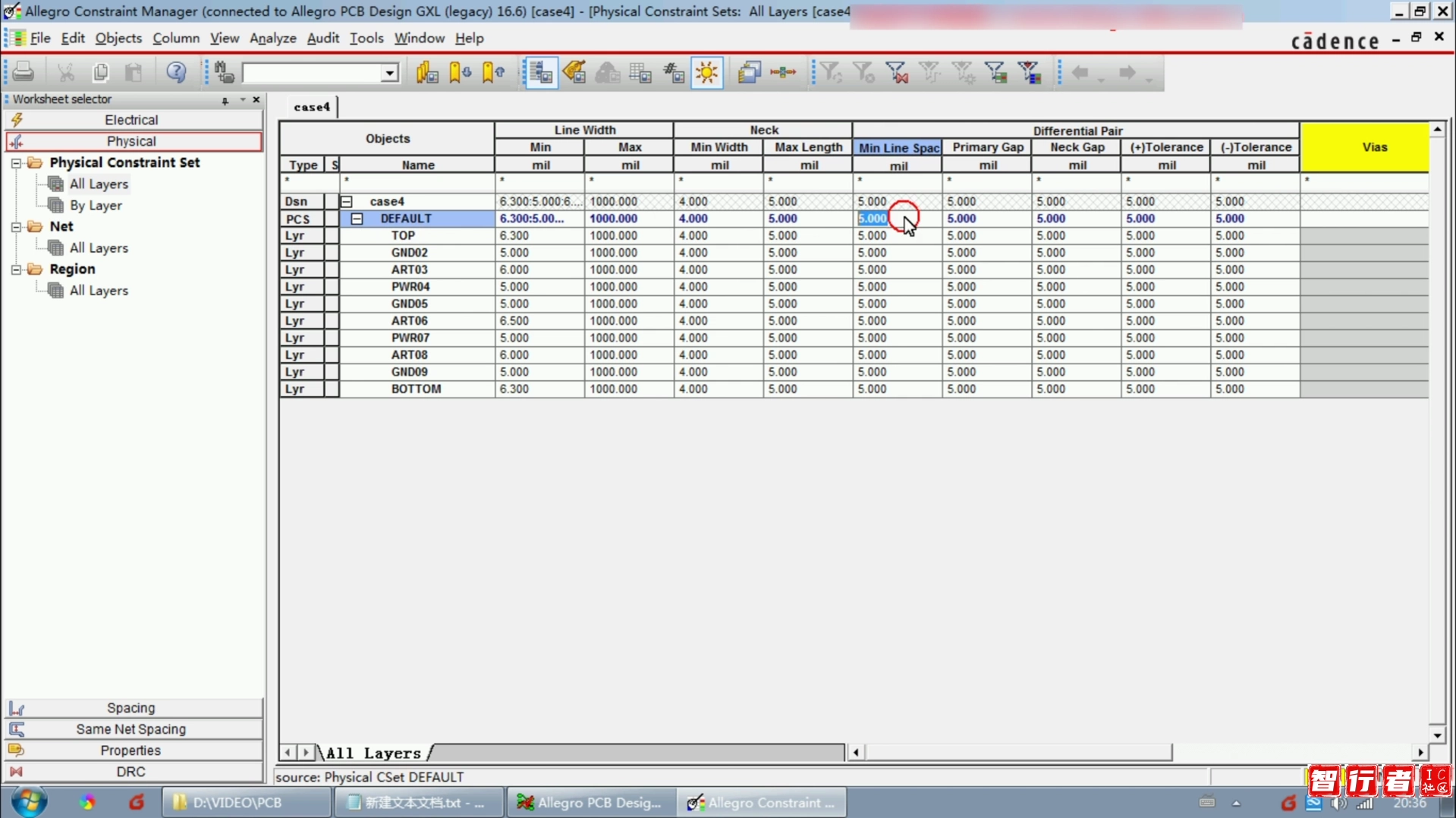Screen dimensions: 1456x818
Task: Collapse the Region tree node
Action: [16, 269]
